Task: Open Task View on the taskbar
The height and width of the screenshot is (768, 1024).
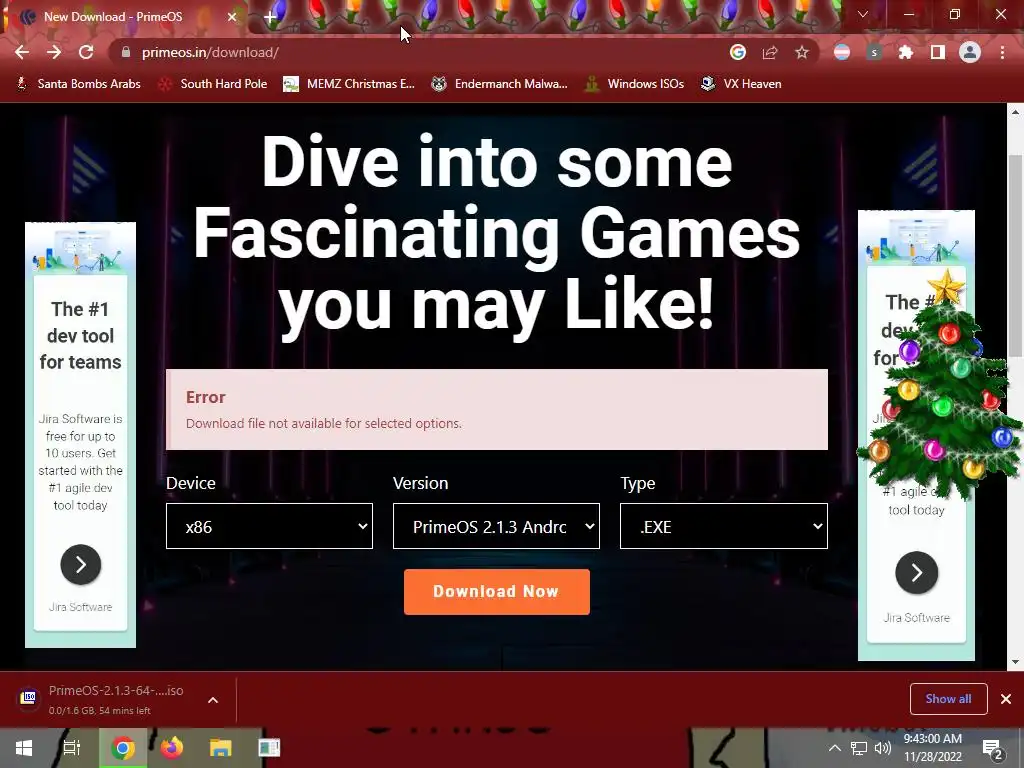Action: (72, 748)
